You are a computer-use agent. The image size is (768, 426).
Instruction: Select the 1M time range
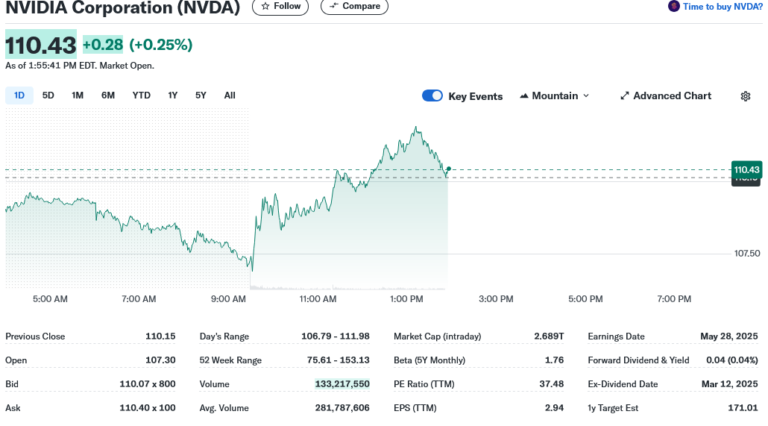(77, 95)
